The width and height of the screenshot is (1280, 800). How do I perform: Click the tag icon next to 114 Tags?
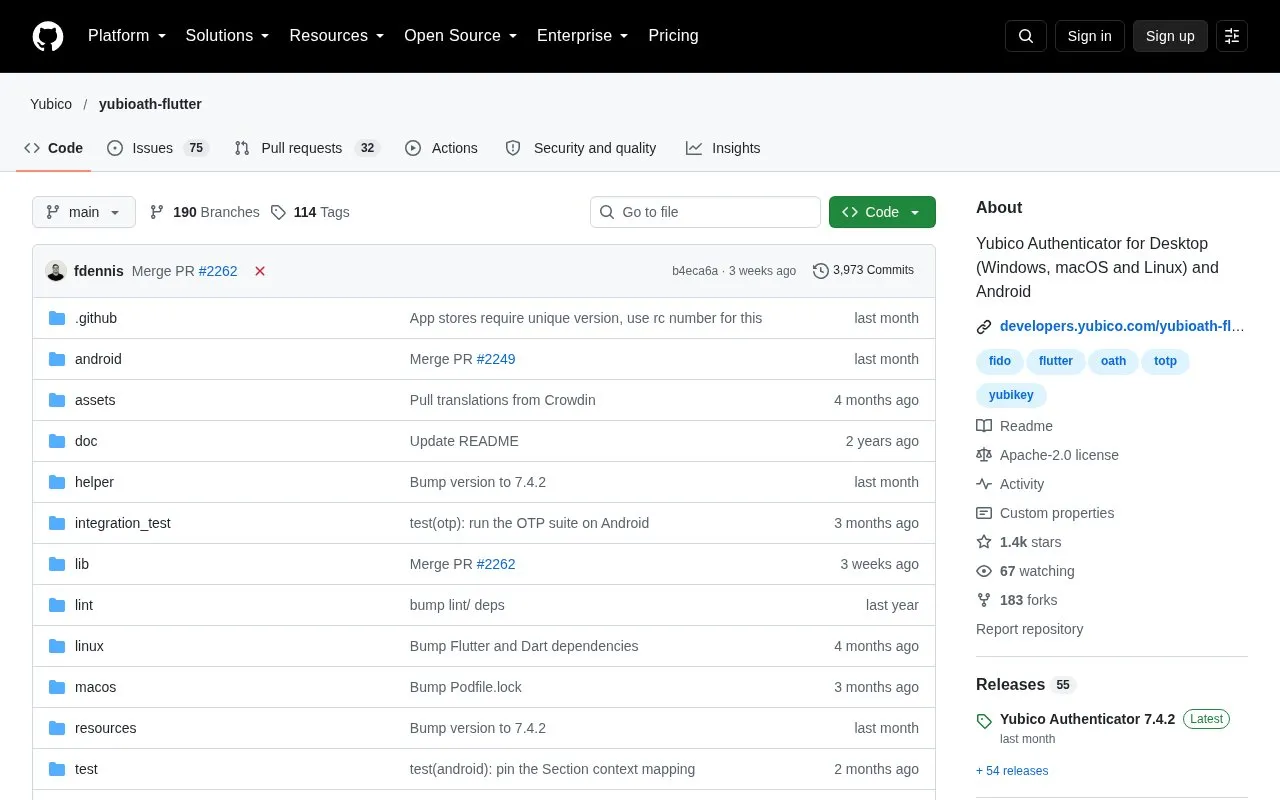coord(278,212)
